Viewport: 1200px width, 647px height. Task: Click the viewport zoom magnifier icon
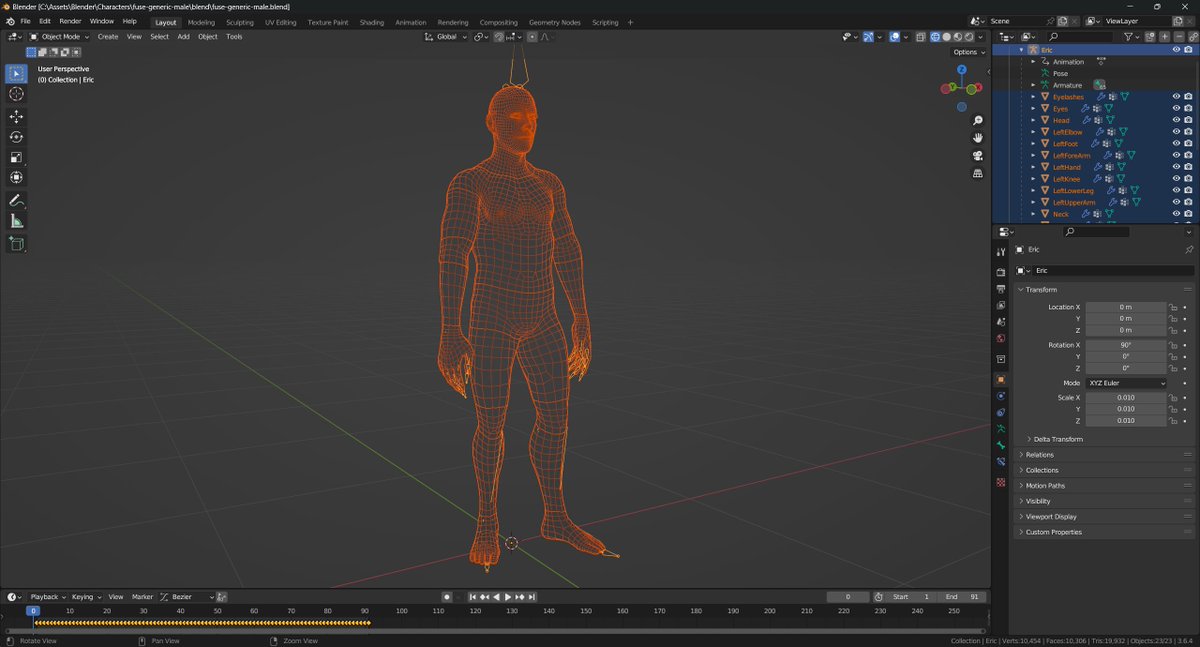click(x=978, y=120)
